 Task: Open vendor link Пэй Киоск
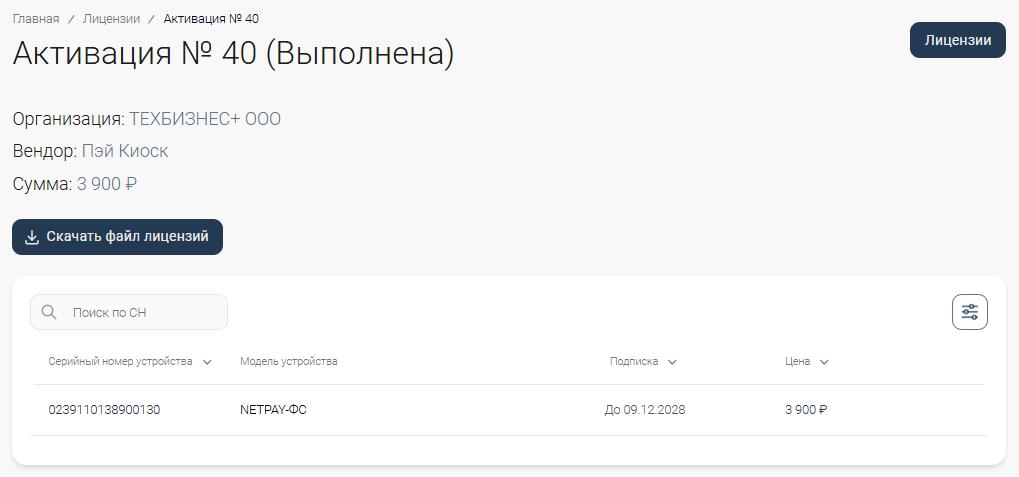125,151
